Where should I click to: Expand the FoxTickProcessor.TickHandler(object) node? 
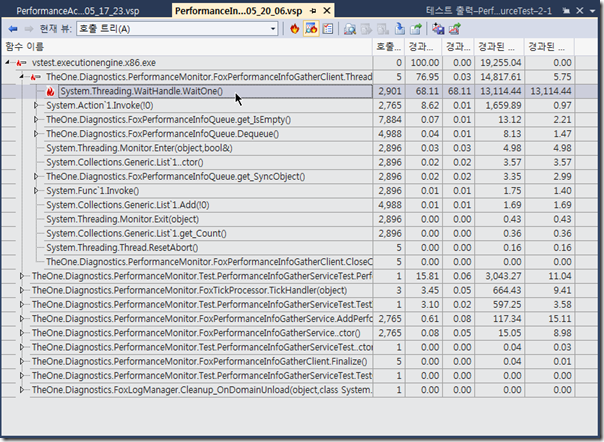point(22,290)
